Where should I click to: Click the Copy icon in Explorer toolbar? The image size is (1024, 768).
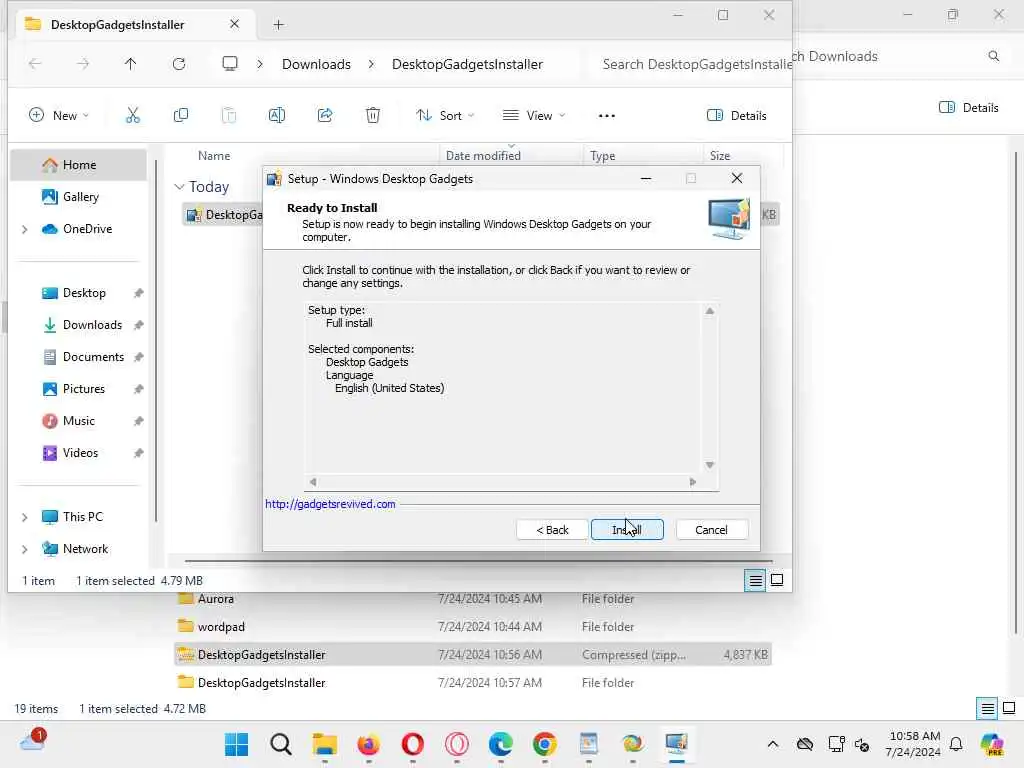point(181,116)
